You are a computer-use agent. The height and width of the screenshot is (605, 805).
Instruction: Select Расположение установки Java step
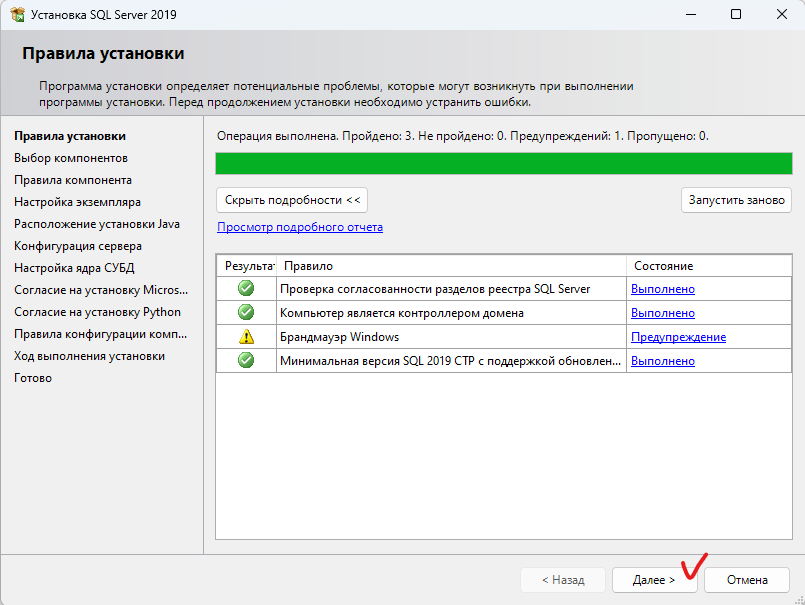click(97, 224)
